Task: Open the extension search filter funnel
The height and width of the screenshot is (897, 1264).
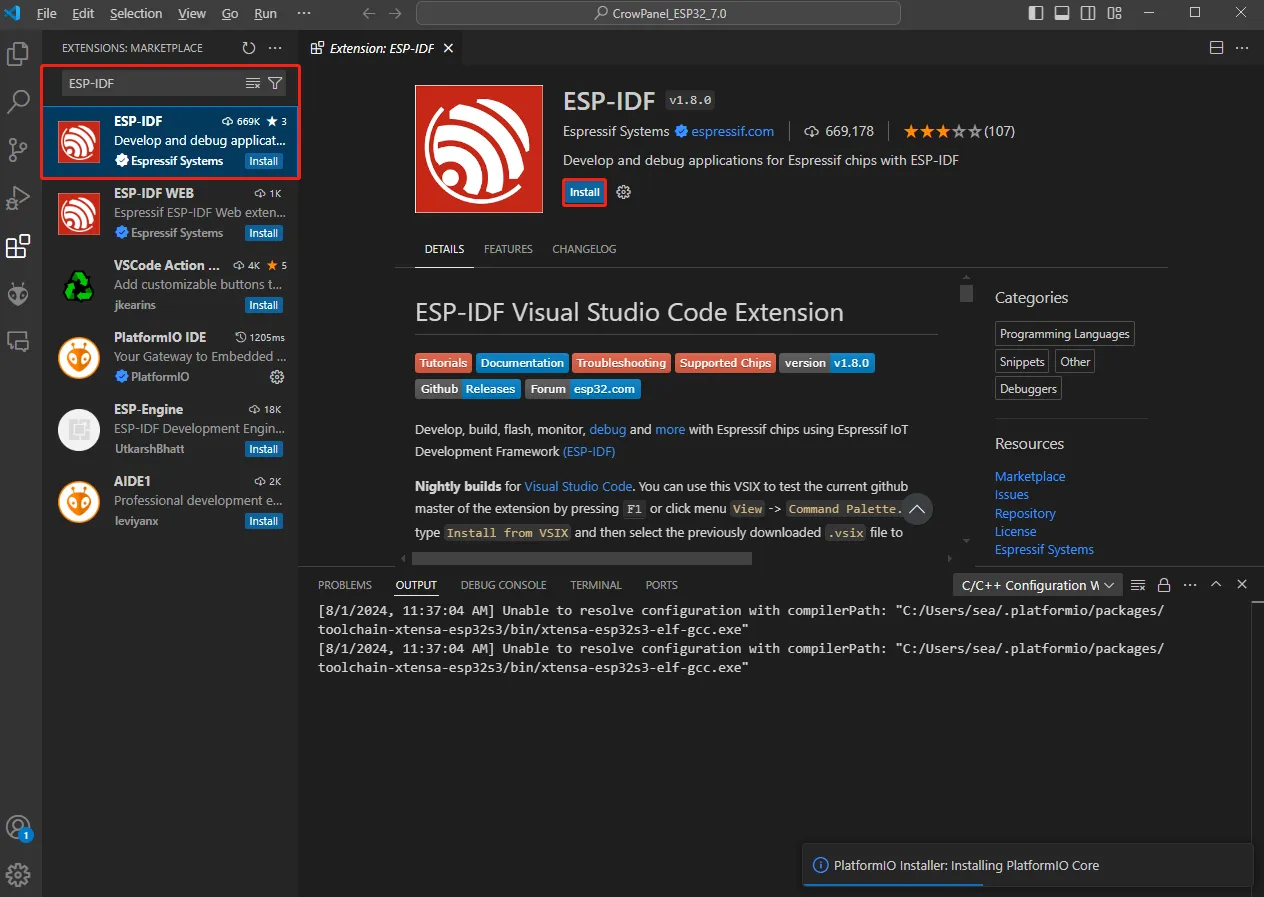Action: tap(275, 84)
